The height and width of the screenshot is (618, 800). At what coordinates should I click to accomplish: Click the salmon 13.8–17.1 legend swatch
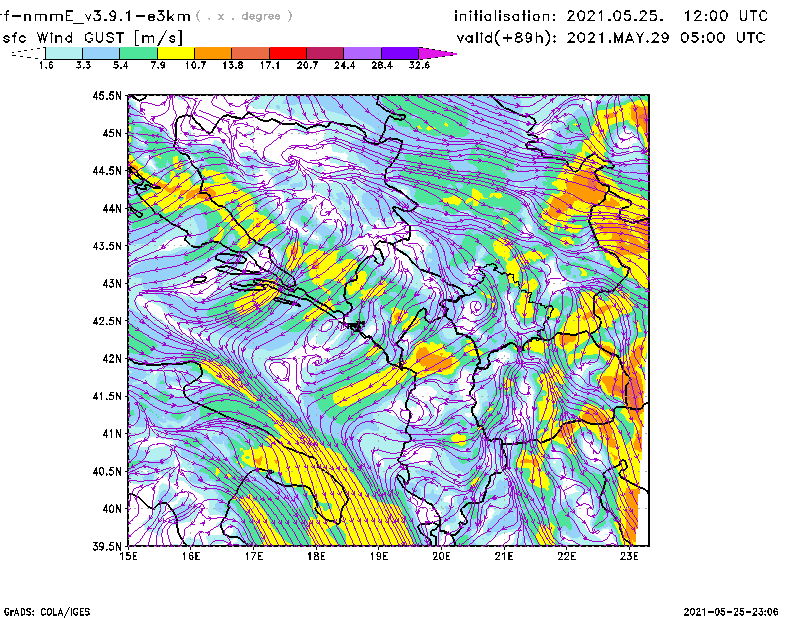[x=251, y=53]
